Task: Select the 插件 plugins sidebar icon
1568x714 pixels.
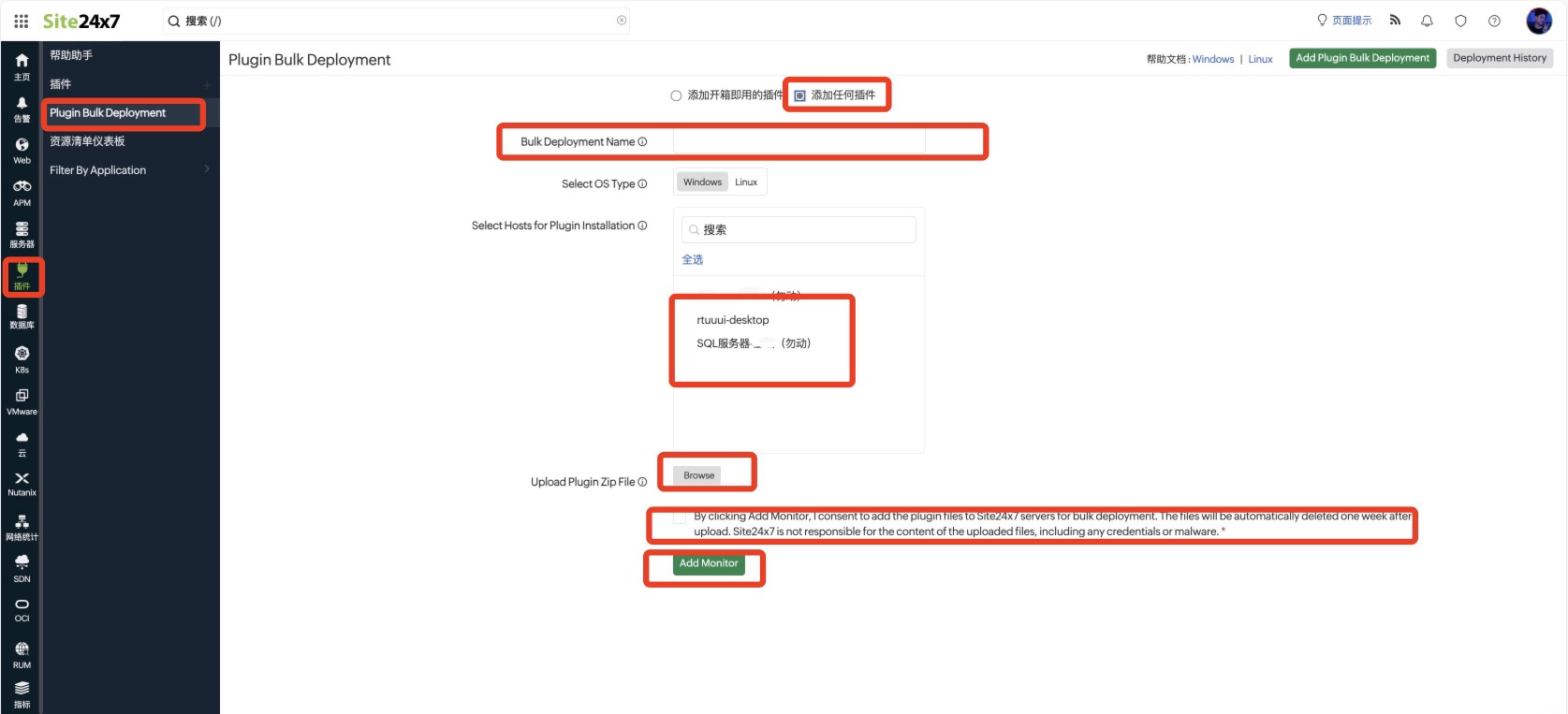Action: [x=22, y=277]
